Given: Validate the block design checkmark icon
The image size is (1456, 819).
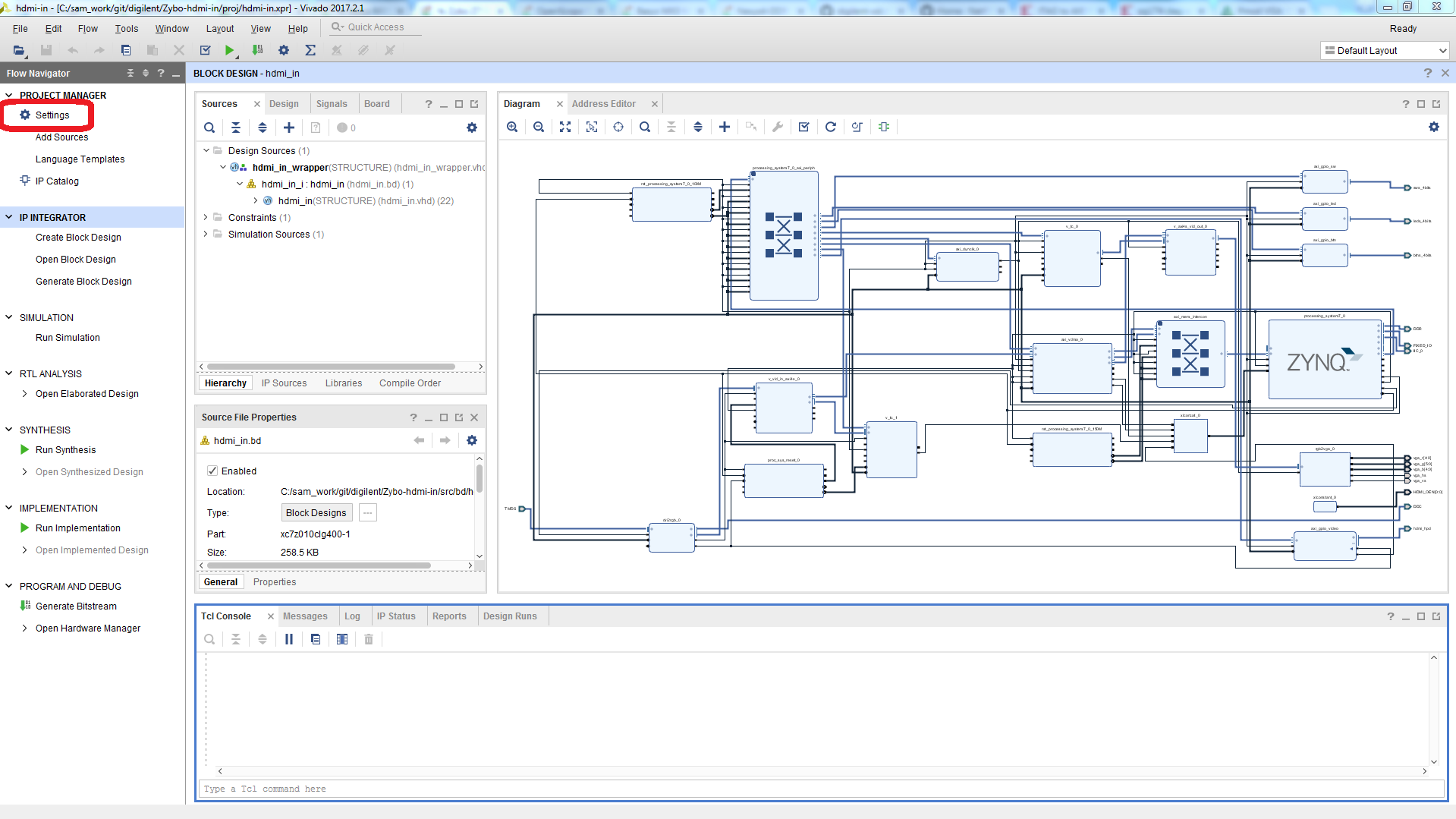Looking at the screenshot, I should point(804,127).
